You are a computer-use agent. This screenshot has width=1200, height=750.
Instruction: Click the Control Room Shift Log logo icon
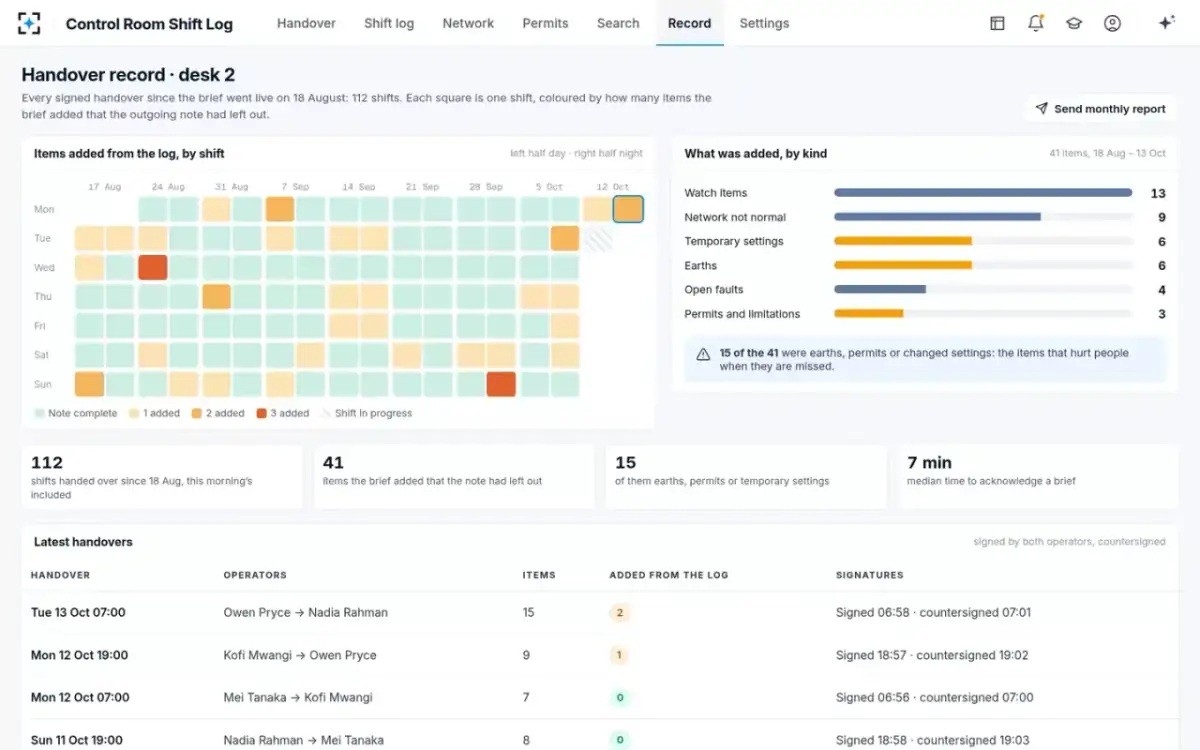pyautogui.click(x=30, y=23)
